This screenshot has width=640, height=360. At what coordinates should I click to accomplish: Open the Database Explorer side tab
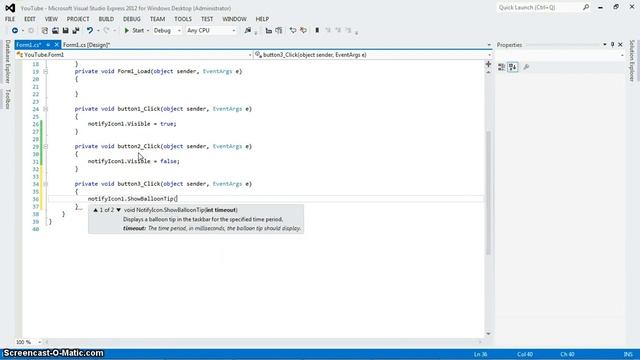tap(7, 61)
